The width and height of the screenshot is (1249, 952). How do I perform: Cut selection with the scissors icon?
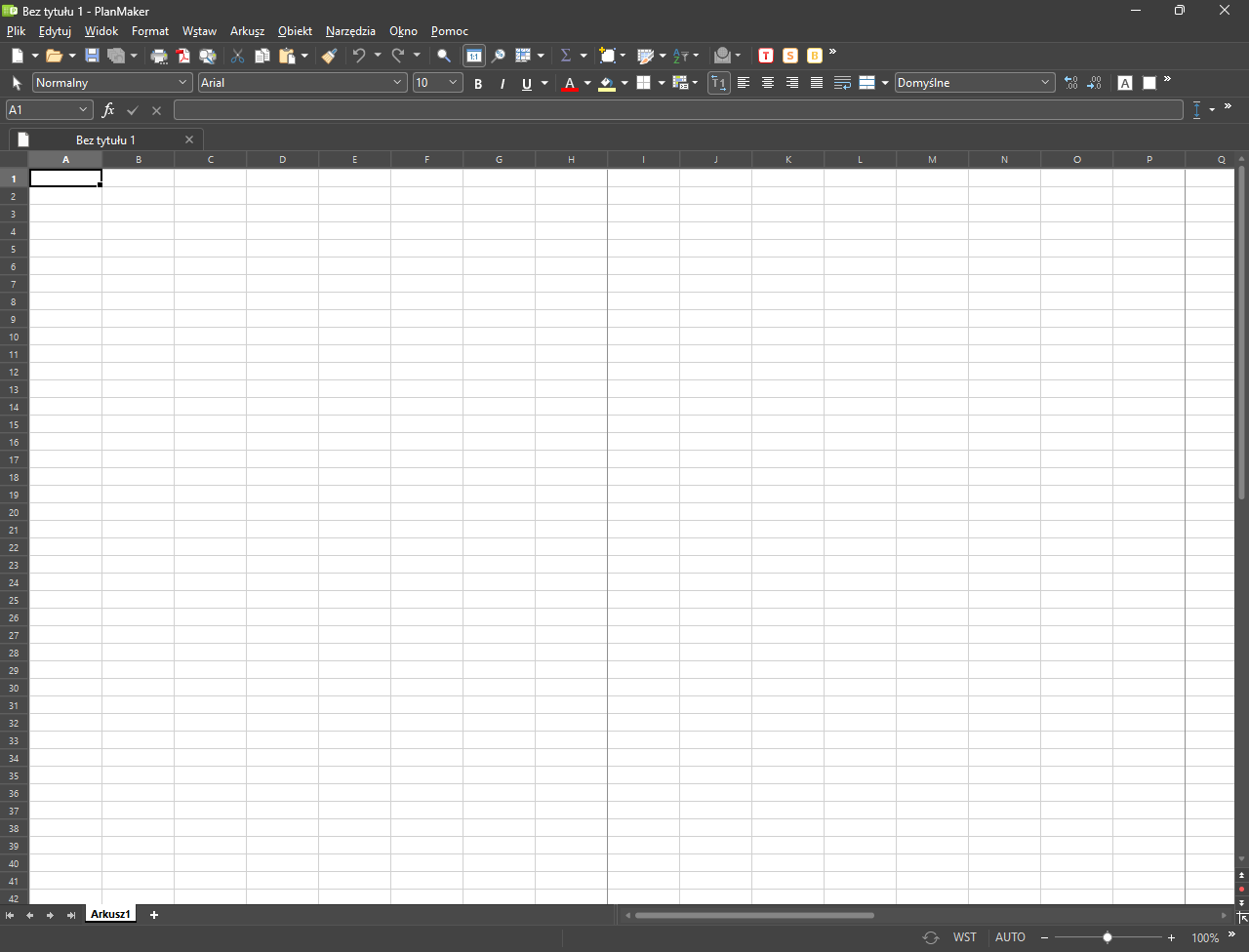[237, 56]
